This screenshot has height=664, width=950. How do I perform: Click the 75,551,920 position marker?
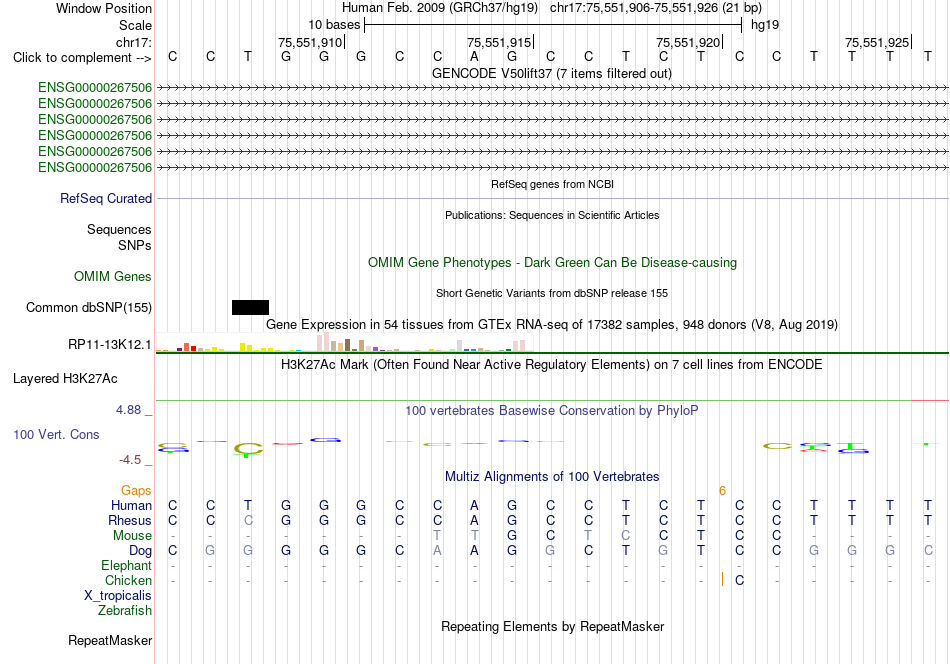click(689, 42)
